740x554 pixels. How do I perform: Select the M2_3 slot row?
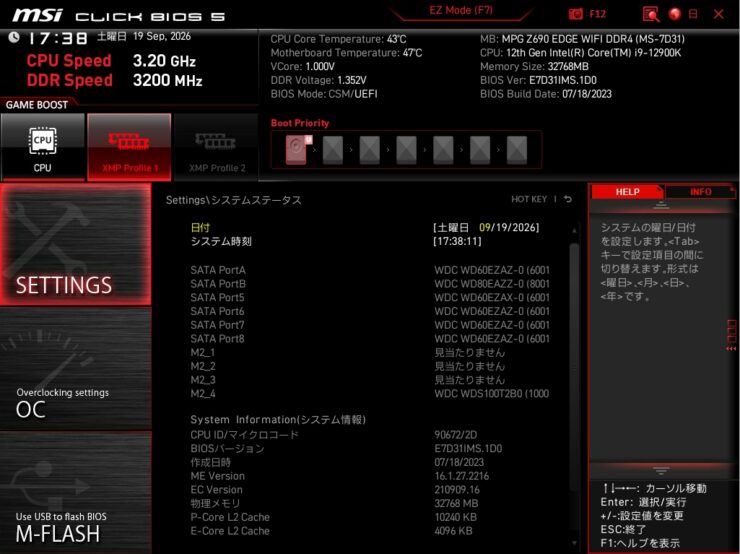370,379
